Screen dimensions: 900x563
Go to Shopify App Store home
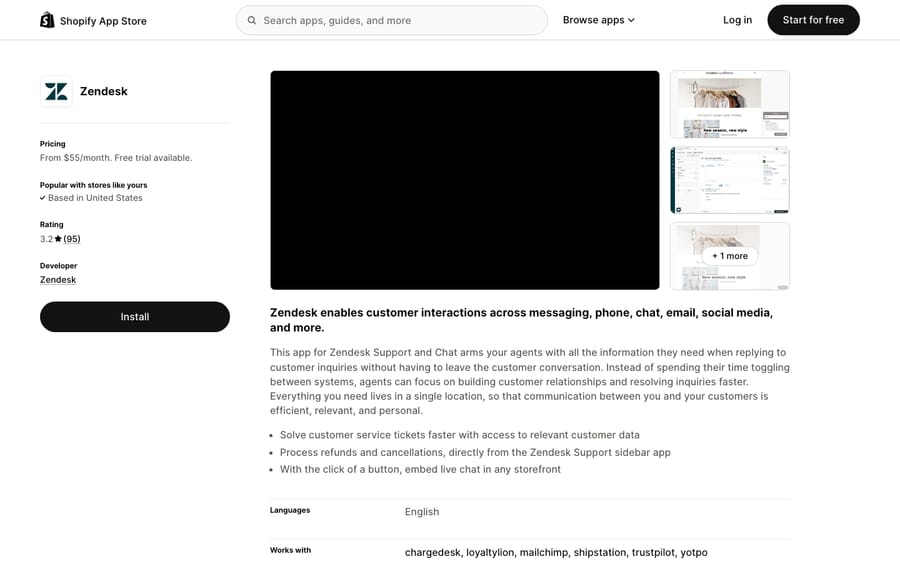(94, 21)
